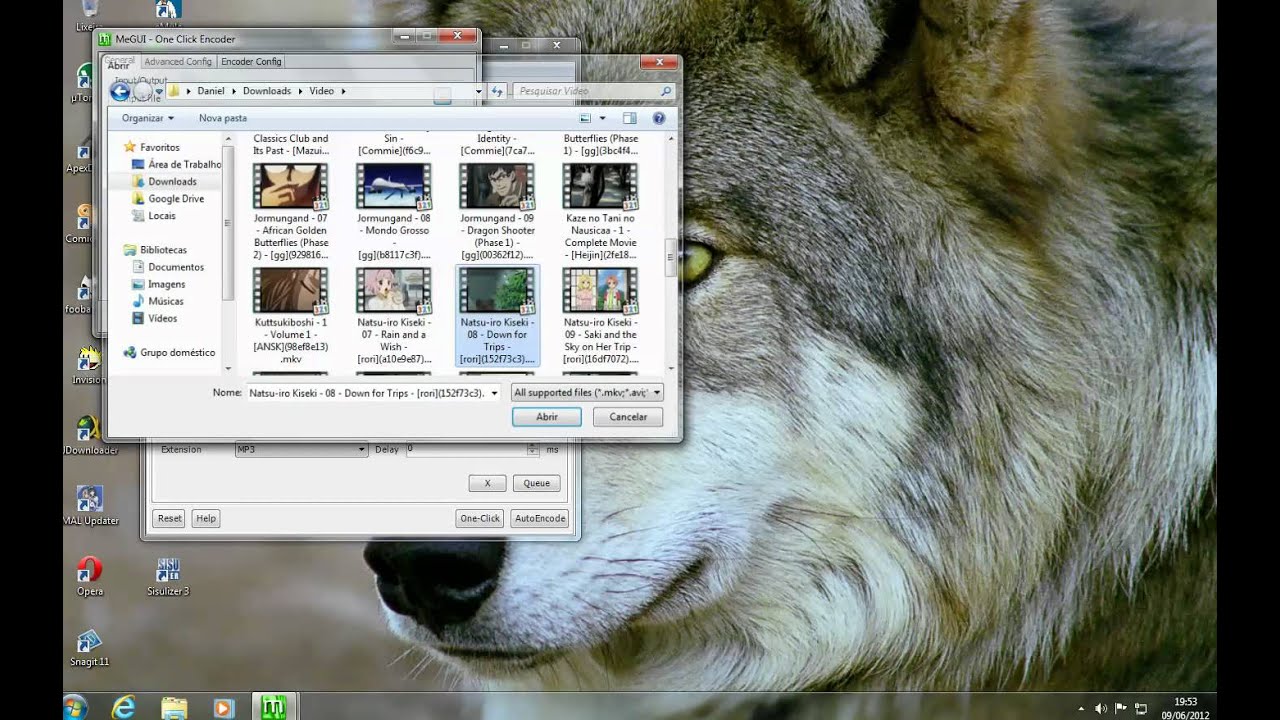Screen dimensions: 1280x720
Task: Go back in the Abrir file dialog
Action: tap(119, 92)
